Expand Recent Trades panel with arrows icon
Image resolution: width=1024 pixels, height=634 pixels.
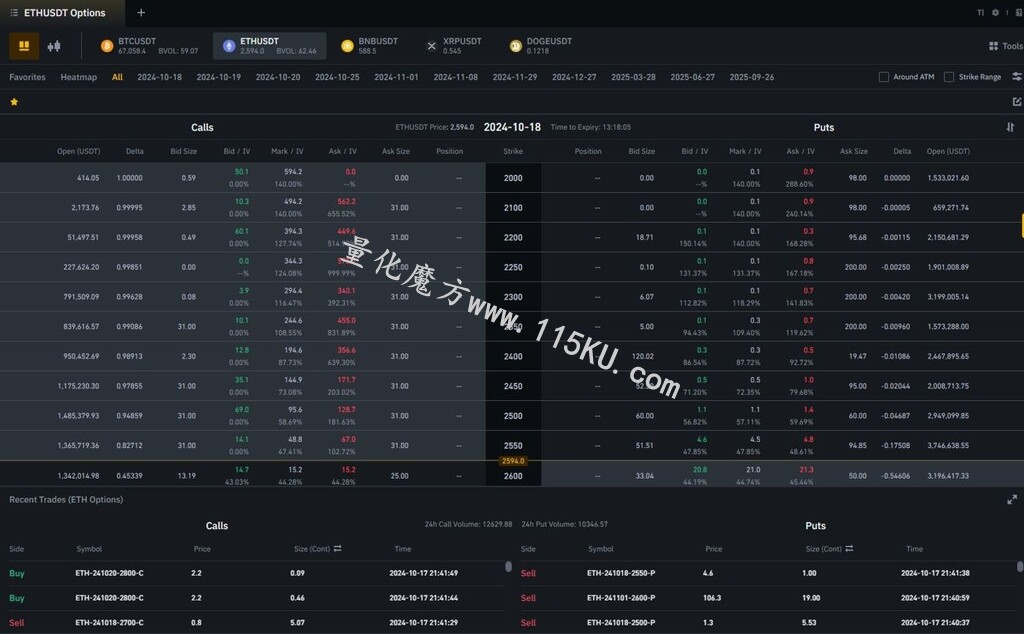coord(1012,499)
